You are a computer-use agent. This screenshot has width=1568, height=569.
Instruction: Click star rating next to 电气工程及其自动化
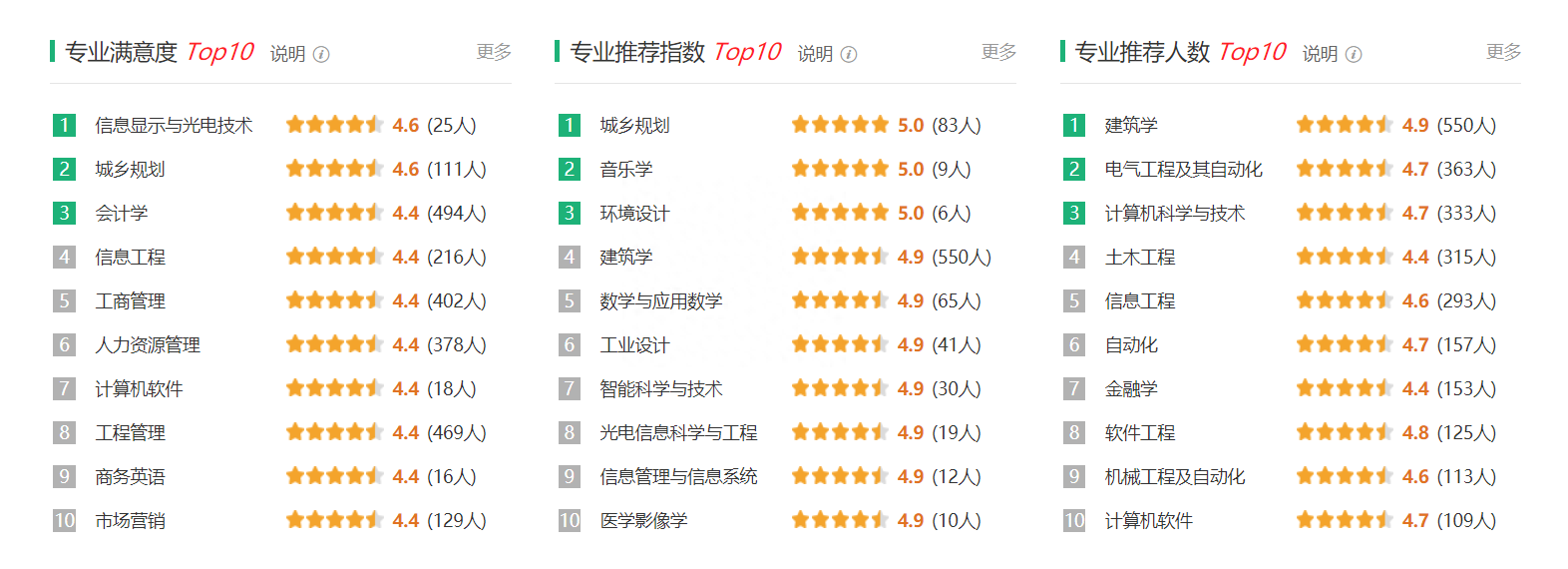pos(1345,169)
